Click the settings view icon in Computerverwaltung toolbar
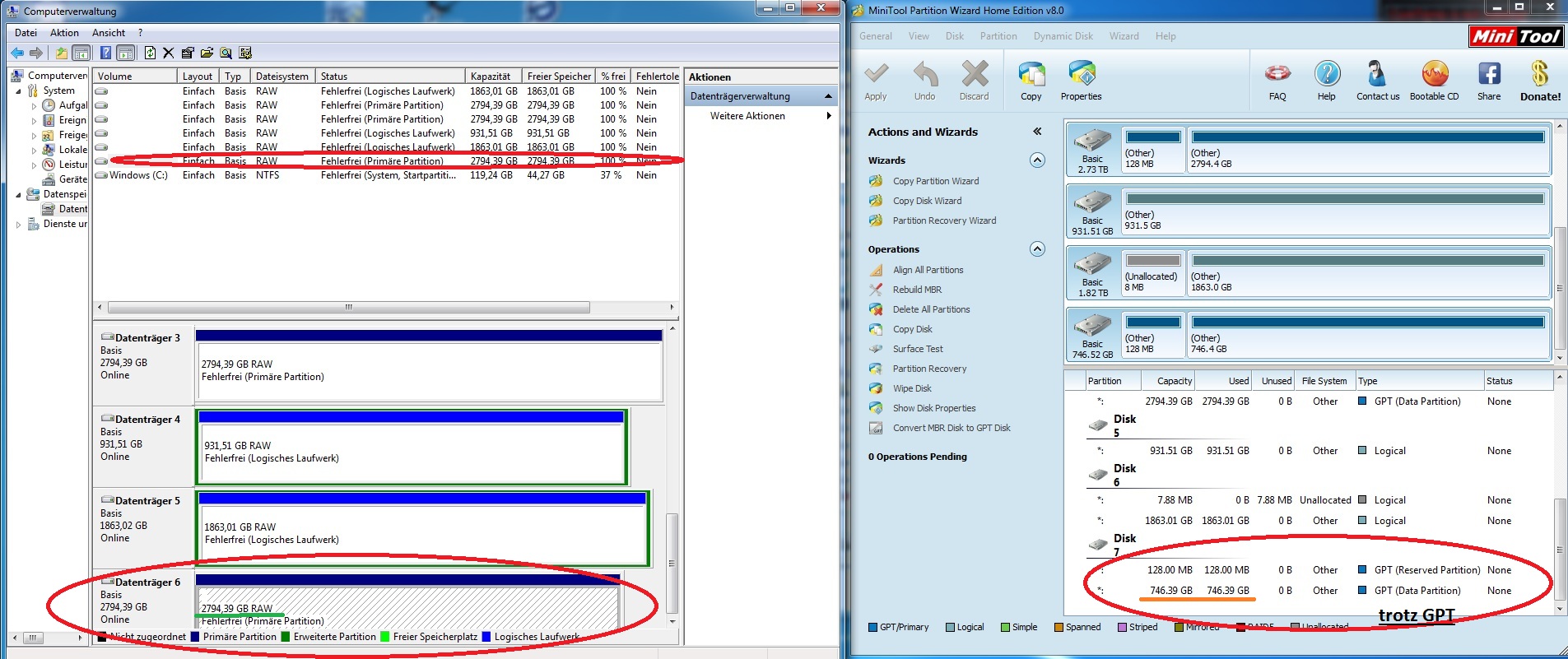1568x659 pixels. pos(245,53)
